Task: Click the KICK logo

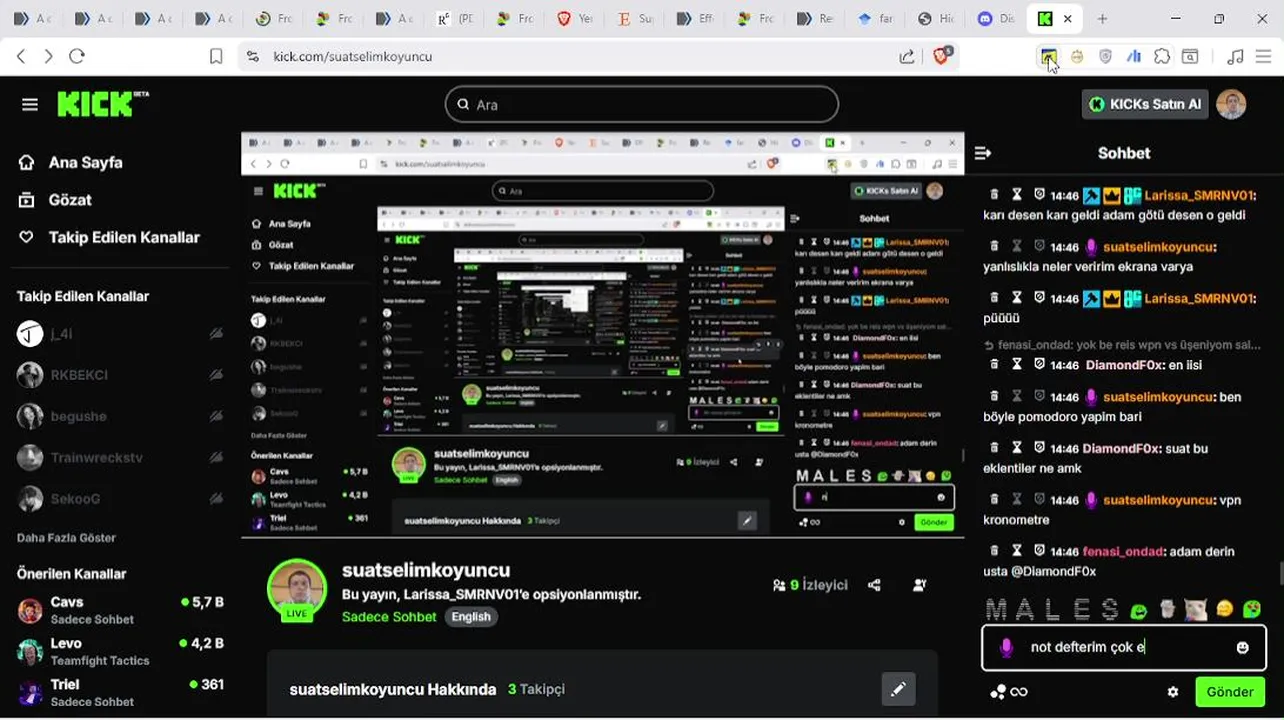Action: [102, 104]
